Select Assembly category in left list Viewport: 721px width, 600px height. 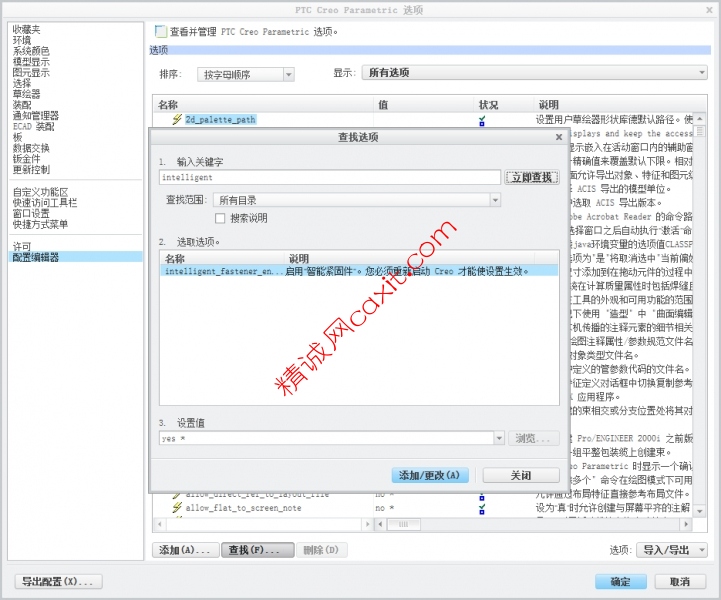point(22,105)
